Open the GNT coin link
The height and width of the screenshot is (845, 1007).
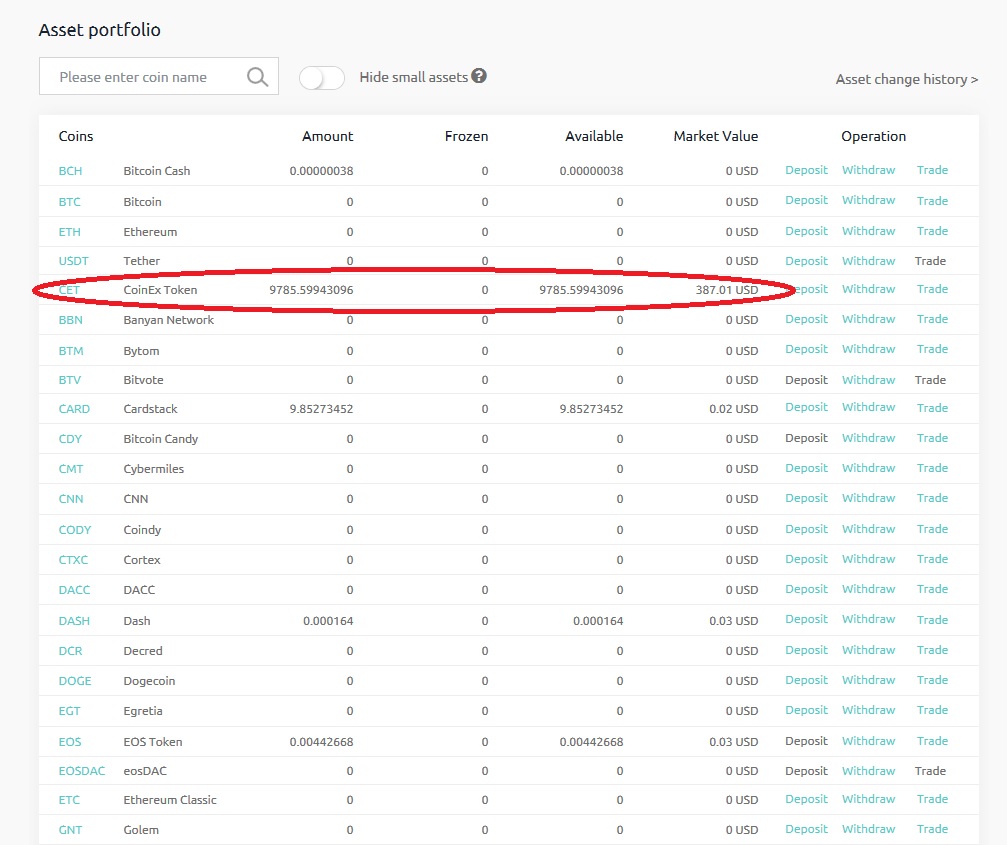click(70, 830)
